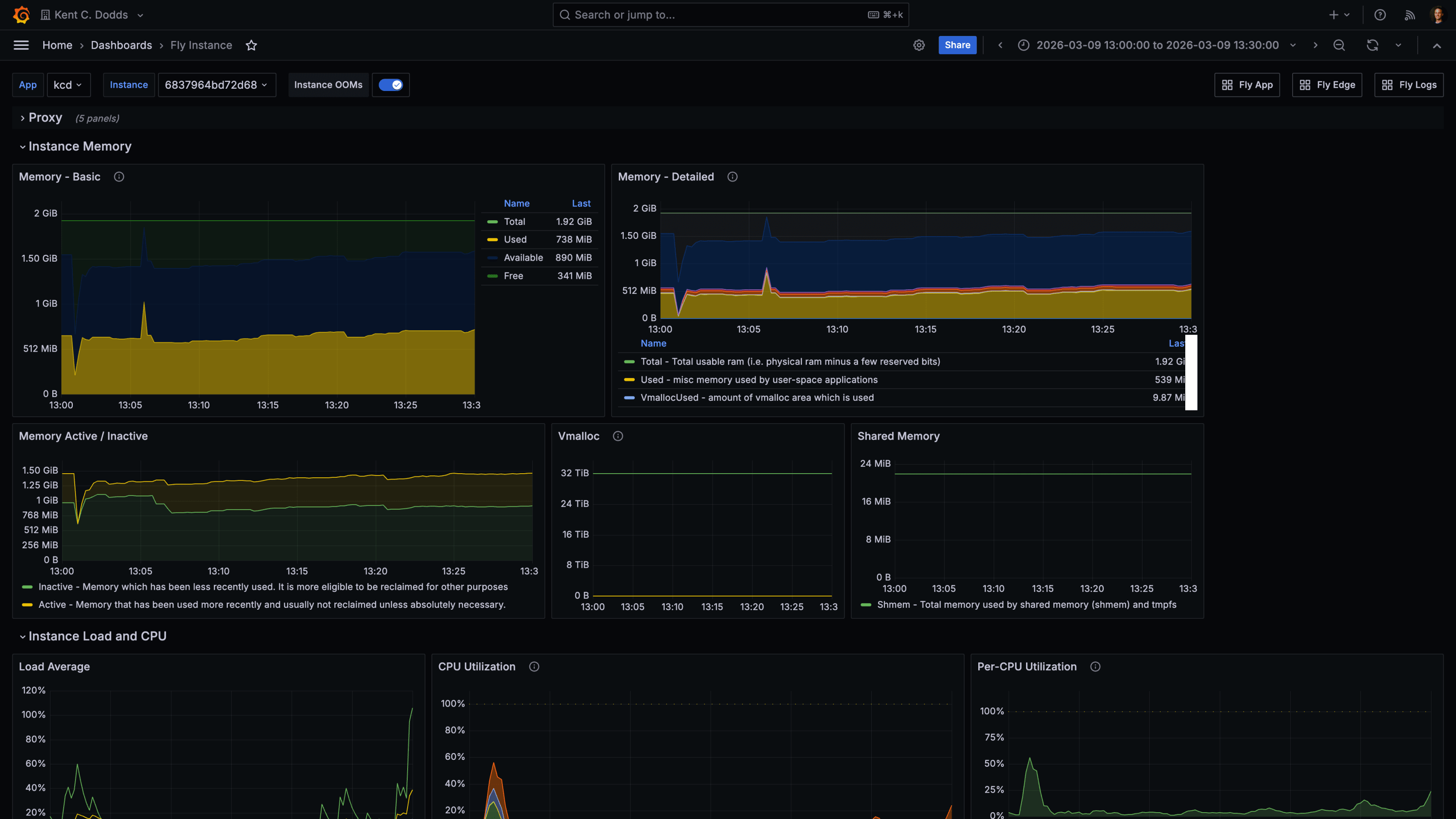This screenshot has height=819, width=1456.
Task: Click Shmem legend color swatch
Action: (865, 605)
